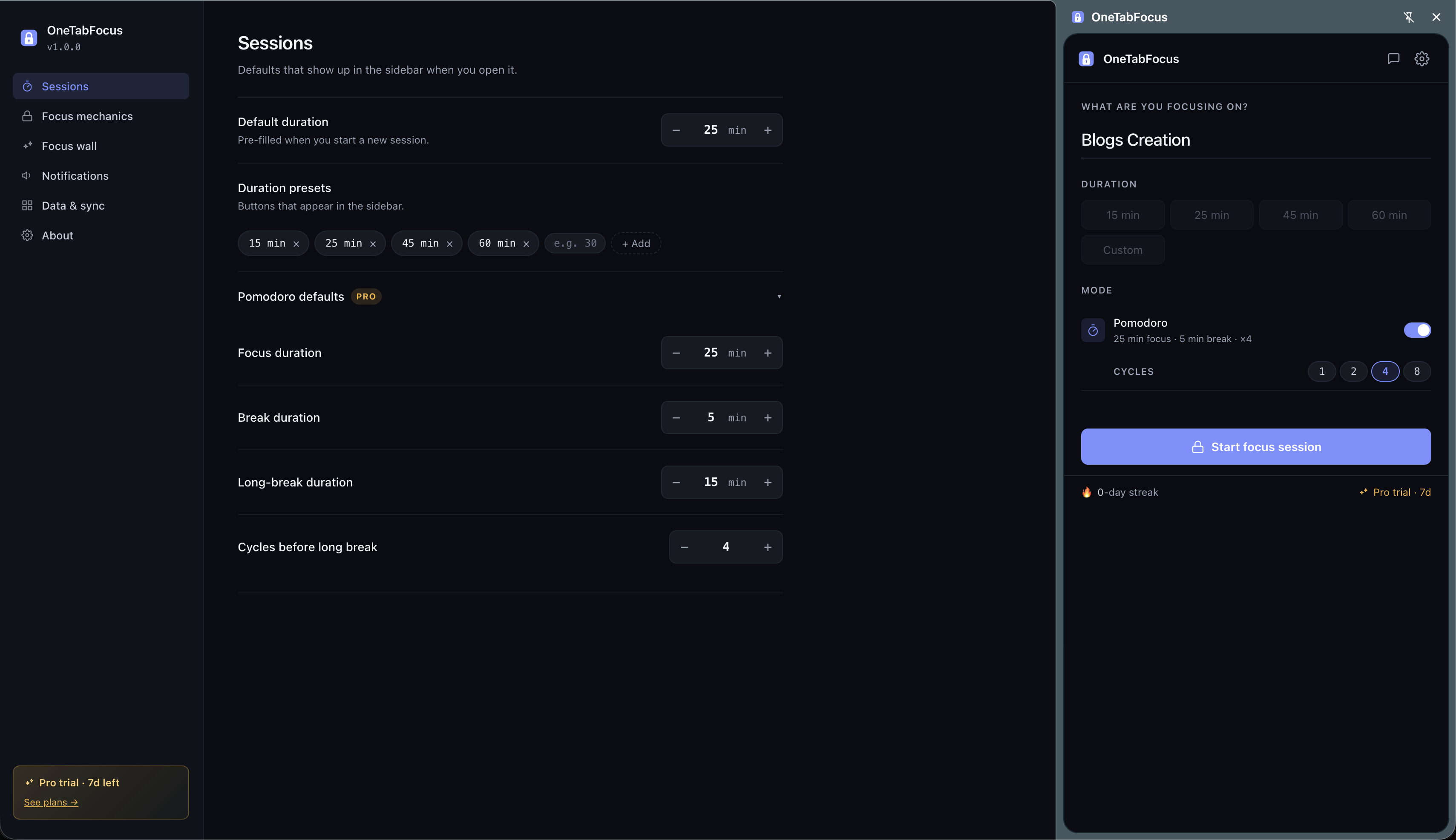Click the + Add preset button
1456x840 pixels.
(x=636, y=244)
